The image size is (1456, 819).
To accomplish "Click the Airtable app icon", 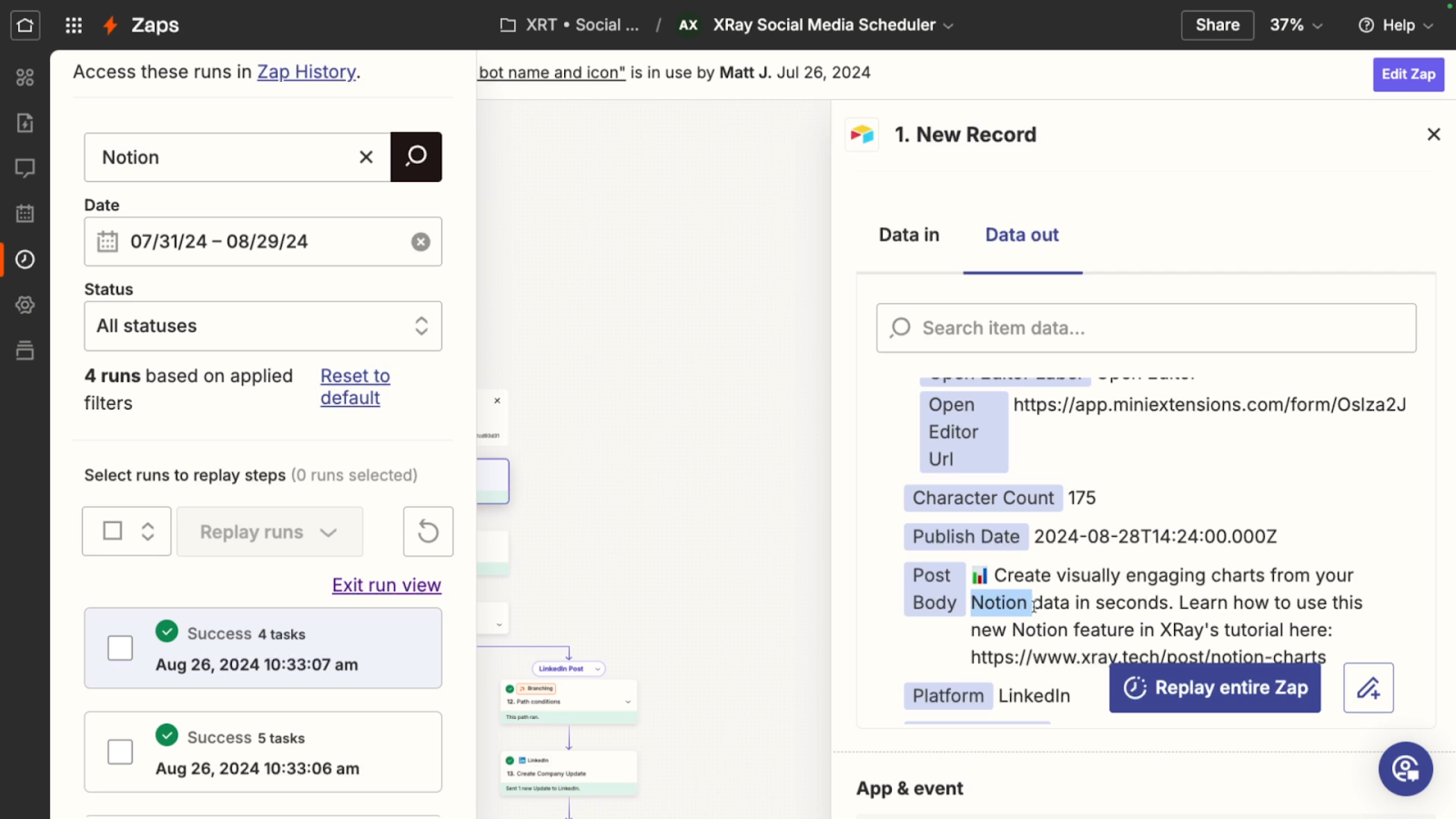I will (x=862, y=135).
